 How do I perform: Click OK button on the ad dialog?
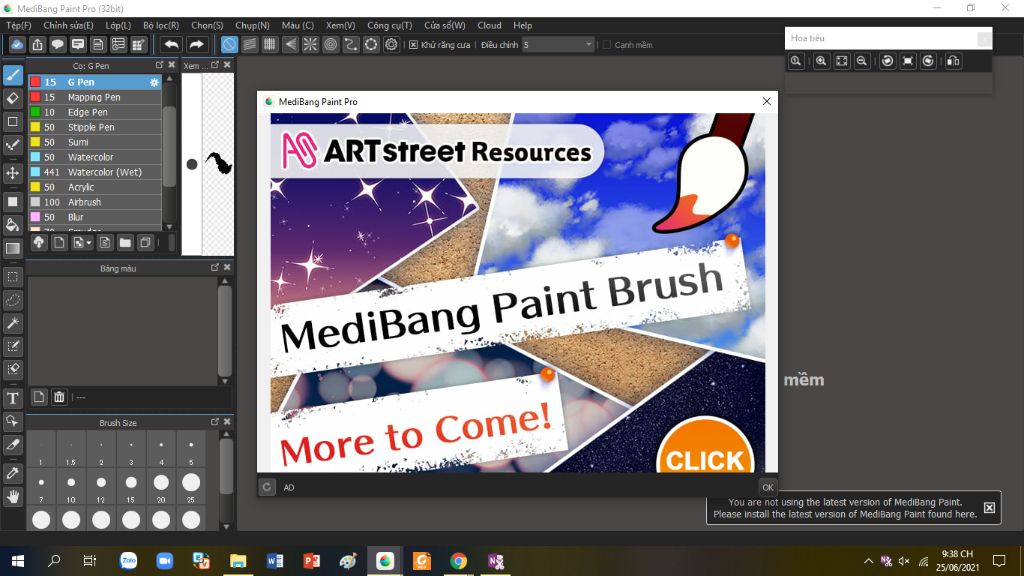(767, 487)
